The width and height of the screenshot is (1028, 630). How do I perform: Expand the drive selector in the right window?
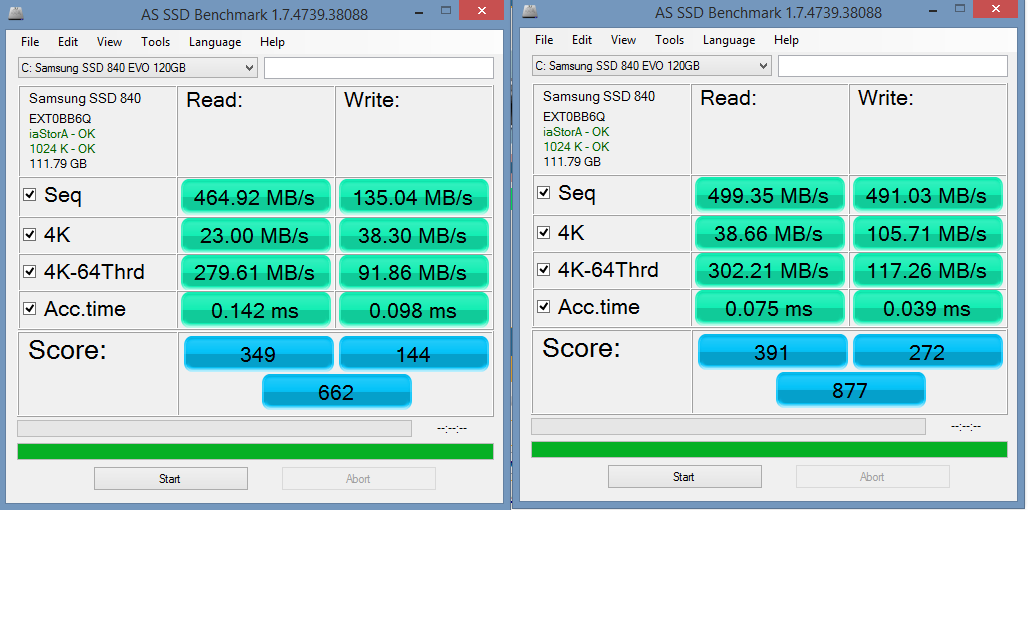pyautogui.click(x=763, y=66)
